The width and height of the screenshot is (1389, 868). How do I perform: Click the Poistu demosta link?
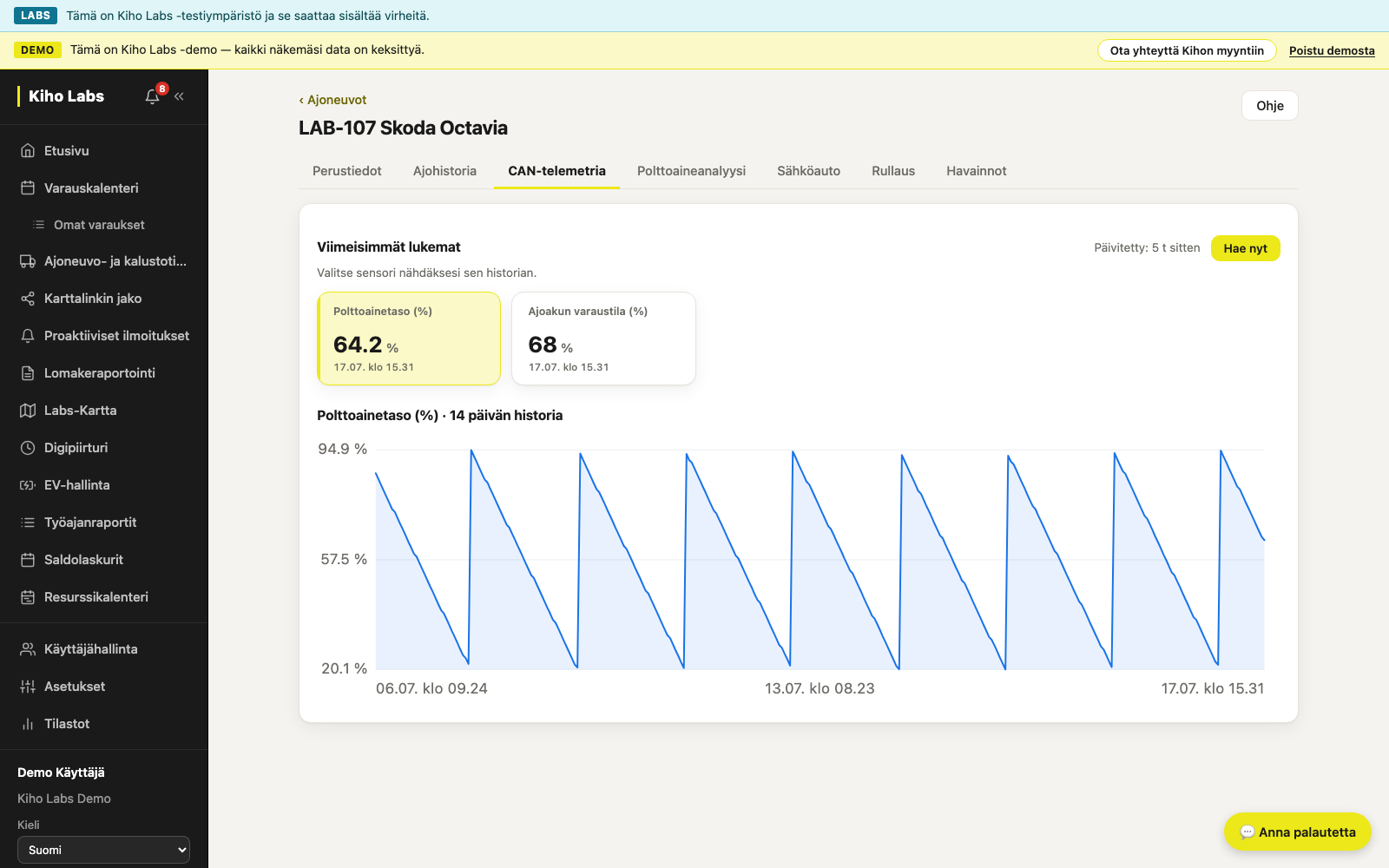(x=1332, y=50)
